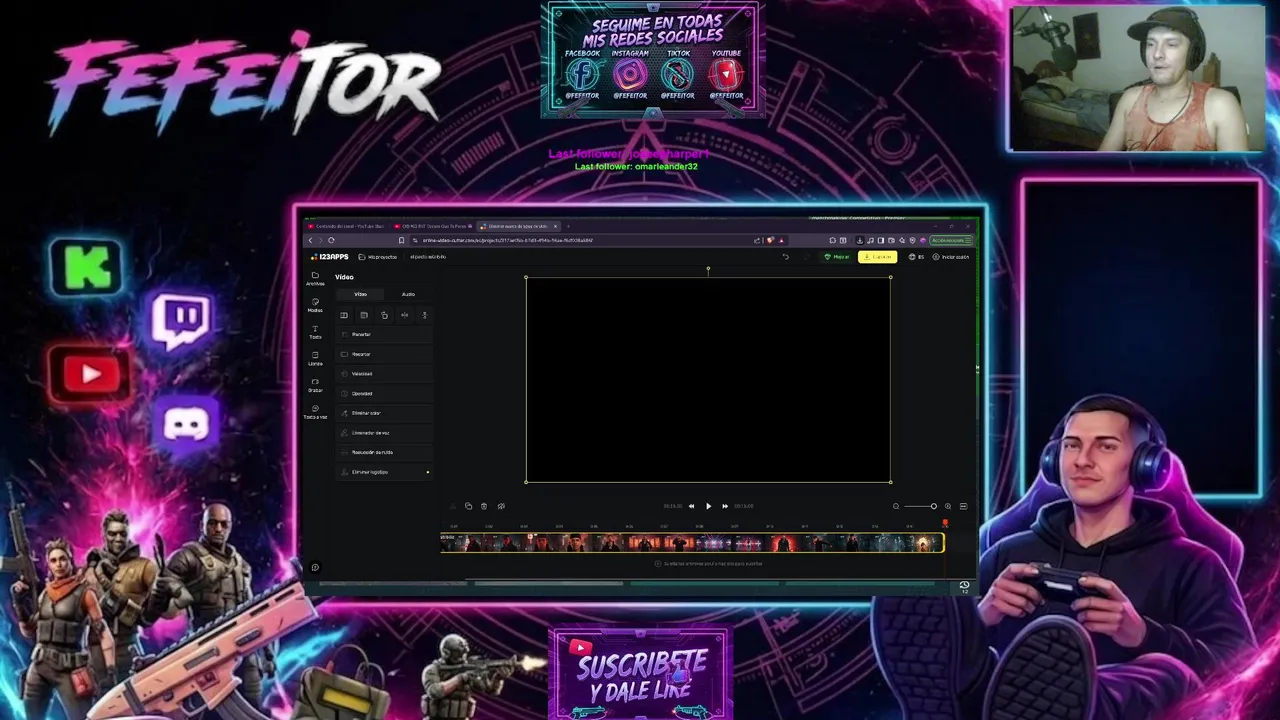Open the browser downloads icon

click(860, 240)
